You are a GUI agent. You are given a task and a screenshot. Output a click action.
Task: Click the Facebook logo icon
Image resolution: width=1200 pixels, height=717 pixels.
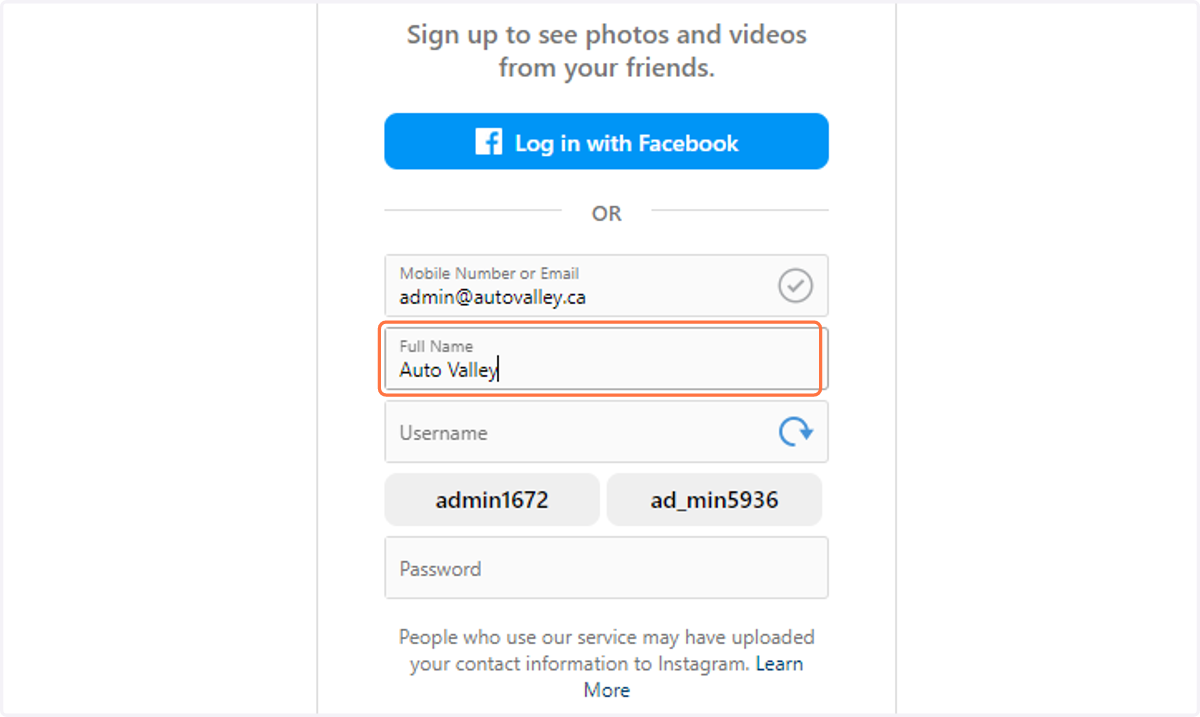pyautogui.click(x=488, y=142)
